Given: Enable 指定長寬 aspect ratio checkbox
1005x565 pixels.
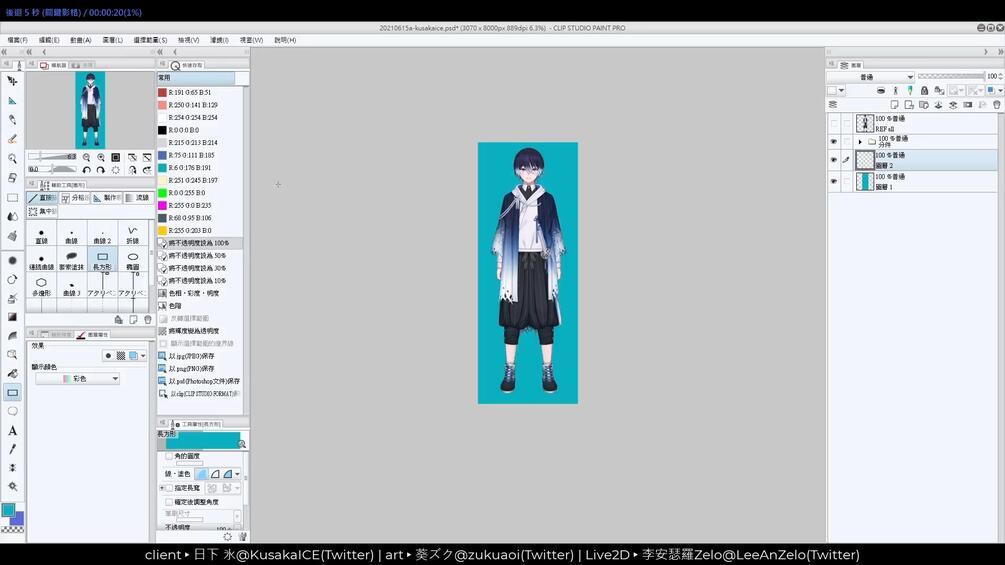Looking at the screenshot, I should coord(169,488).
